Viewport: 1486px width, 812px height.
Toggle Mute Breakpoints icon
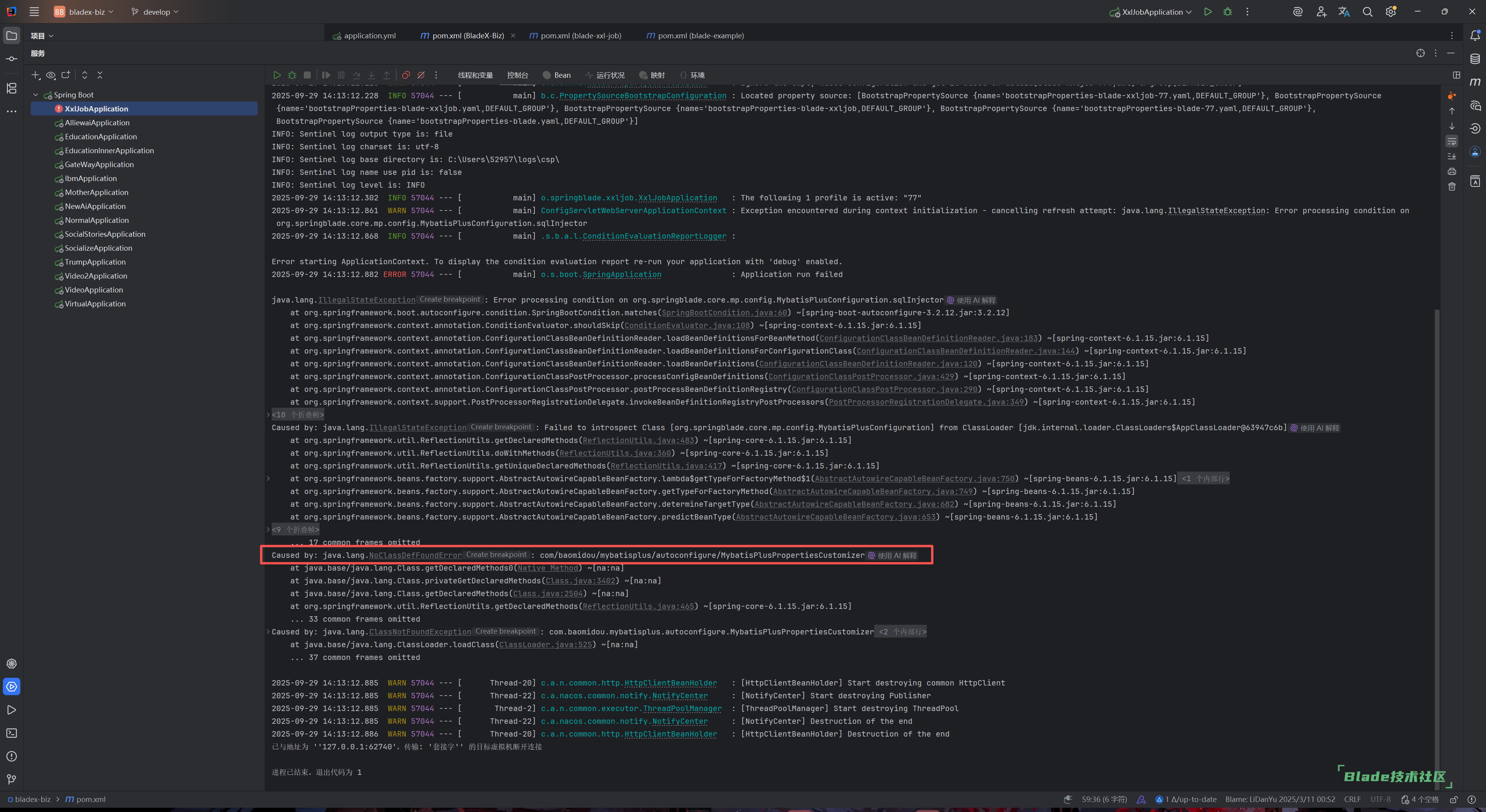421,75
